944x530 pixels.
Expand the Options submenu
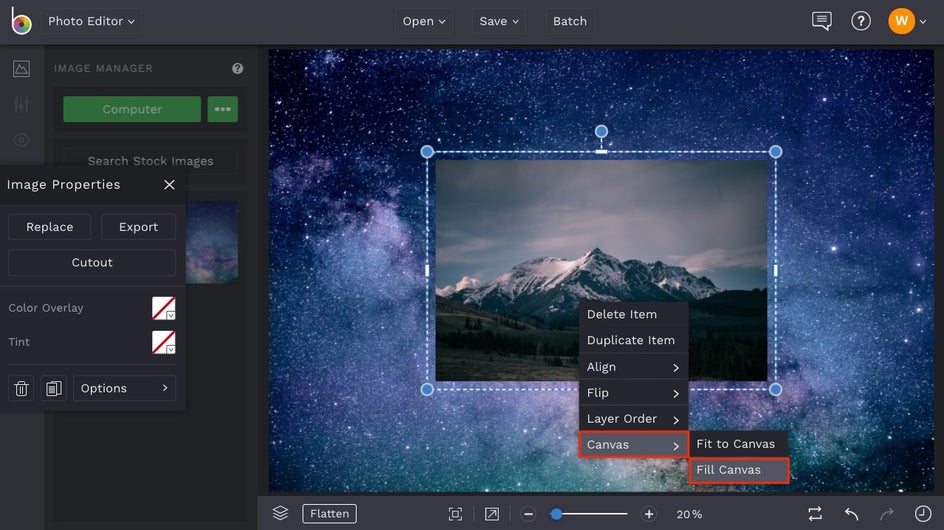[x=125, y=388]
